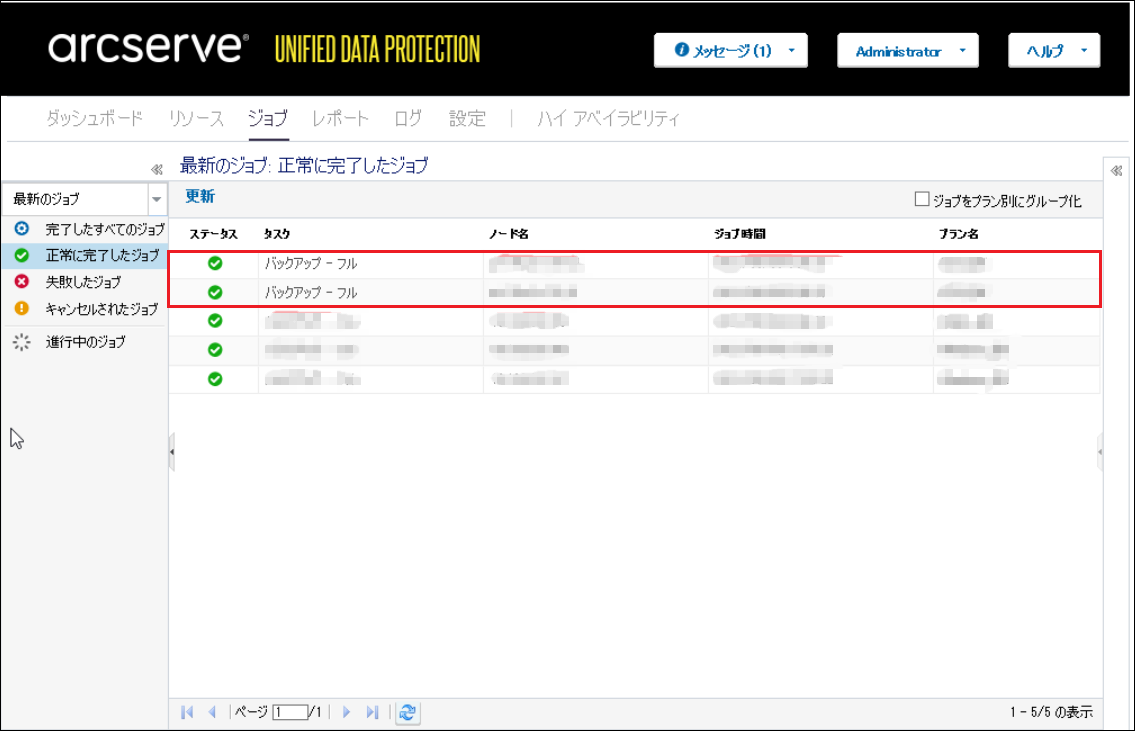Open the レポート tab

(340, 118)
